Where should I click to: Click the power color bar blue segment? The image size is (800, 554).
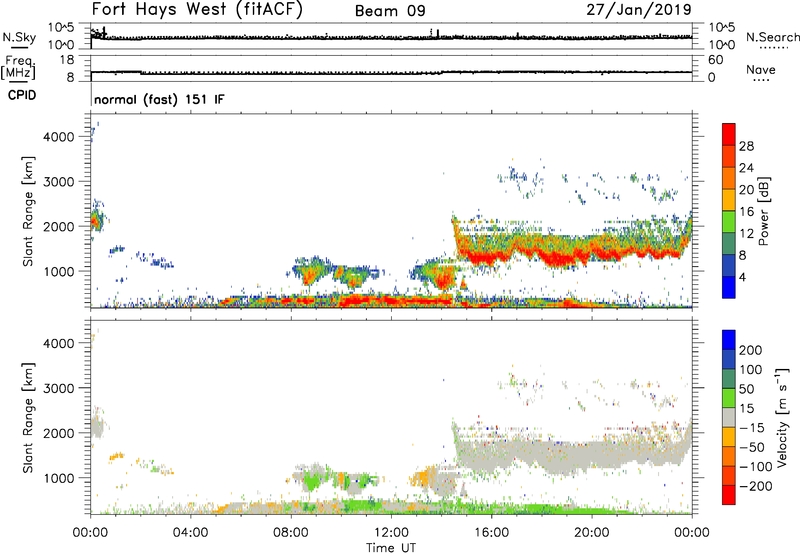point(729,287)
